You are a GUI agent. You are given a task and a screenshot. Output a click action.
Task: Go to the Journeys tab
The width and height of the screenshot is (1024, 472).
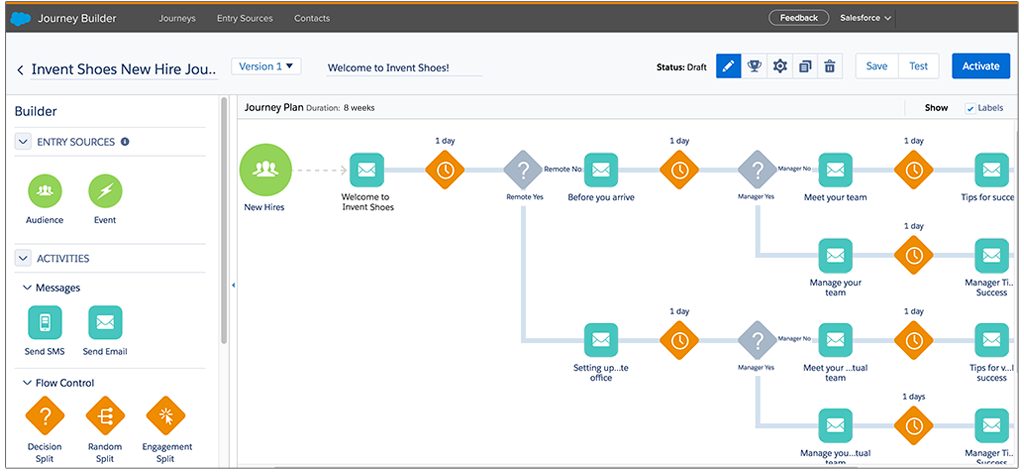(x=177, y=18)
